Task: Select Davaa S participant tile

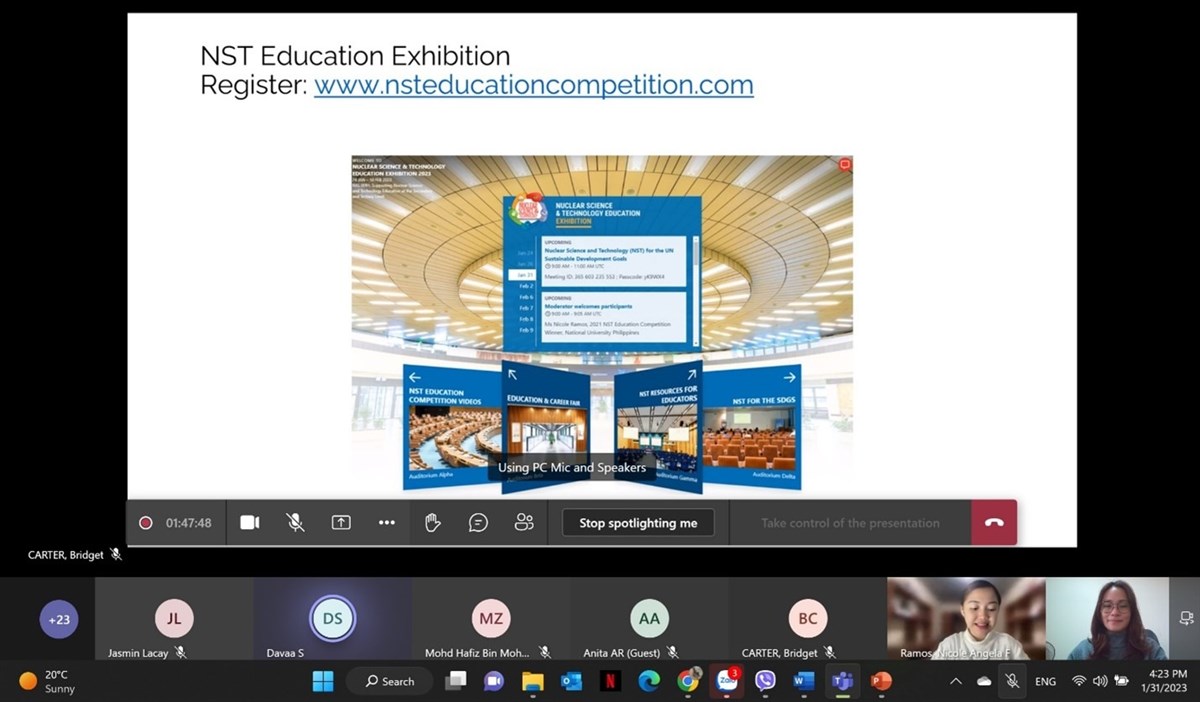Action: click(332, 620)
